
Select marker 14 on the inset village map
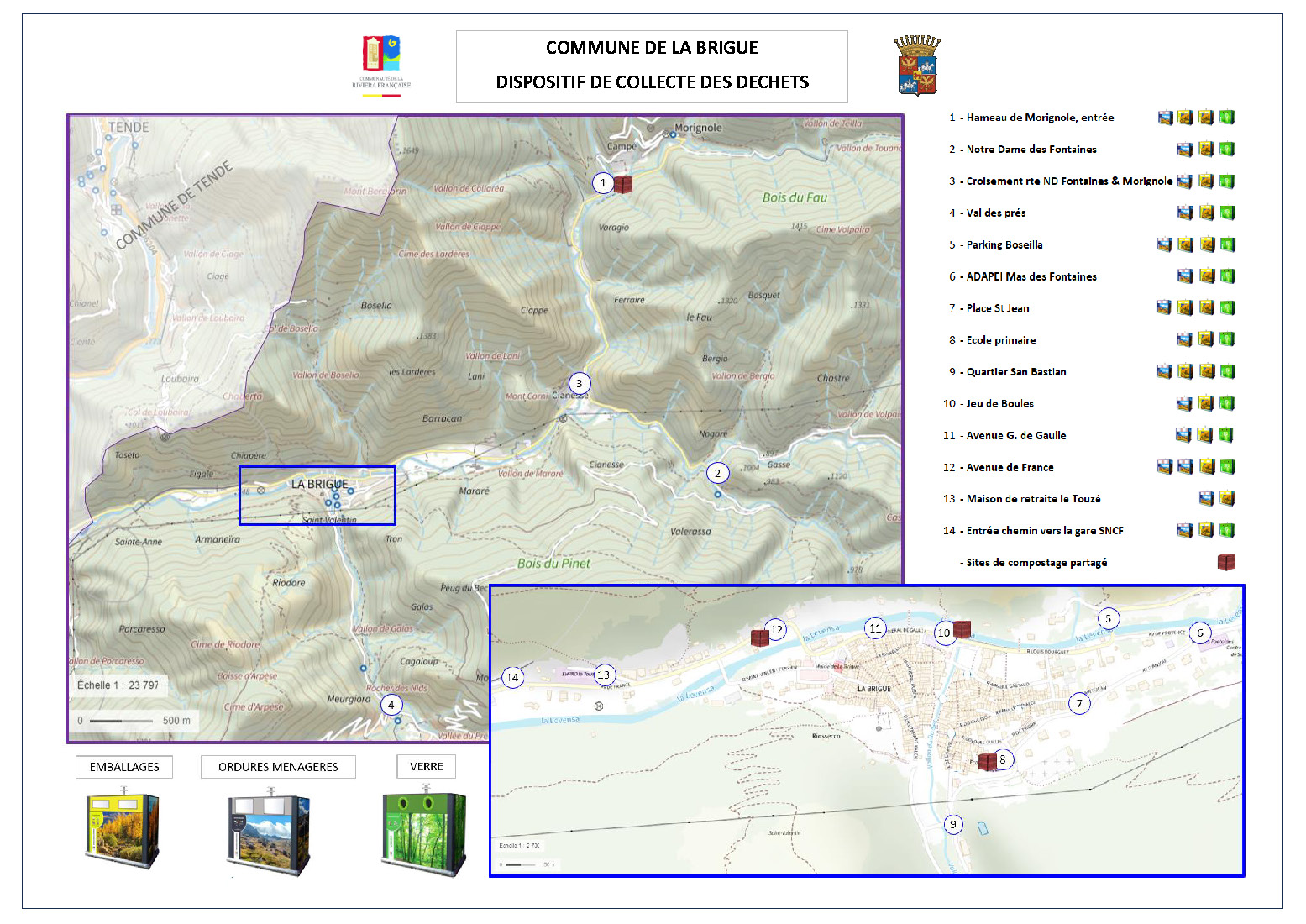512,677
